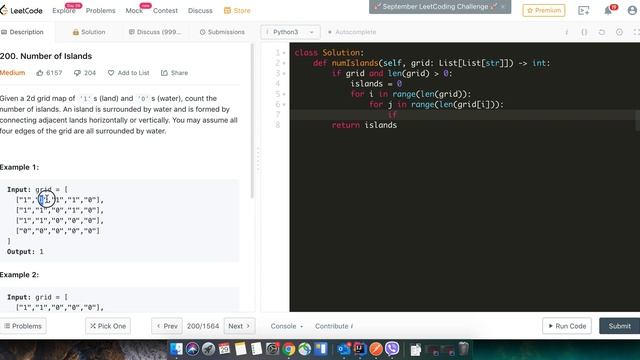
Task: Open Problems in the top navigation
Action: [100, 11]
